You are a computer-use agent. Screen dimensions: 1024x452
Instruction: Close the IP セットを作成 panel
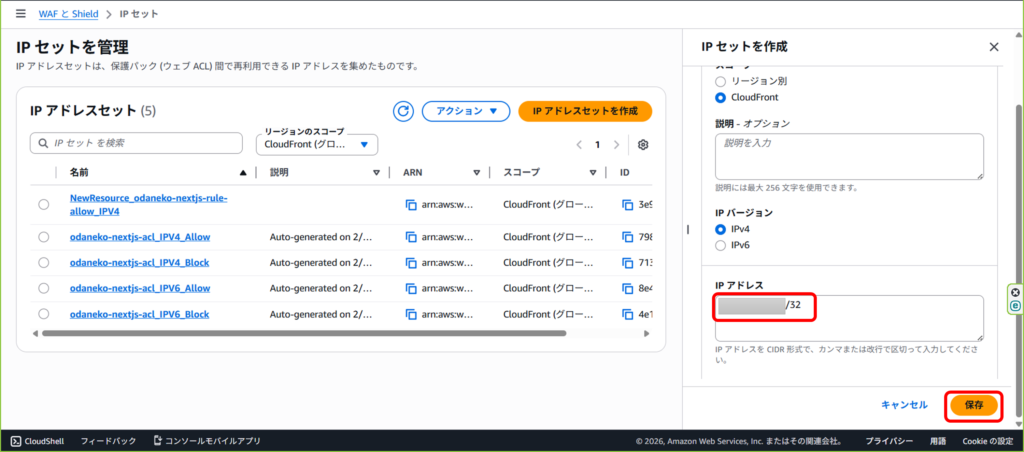click(993, 47)
